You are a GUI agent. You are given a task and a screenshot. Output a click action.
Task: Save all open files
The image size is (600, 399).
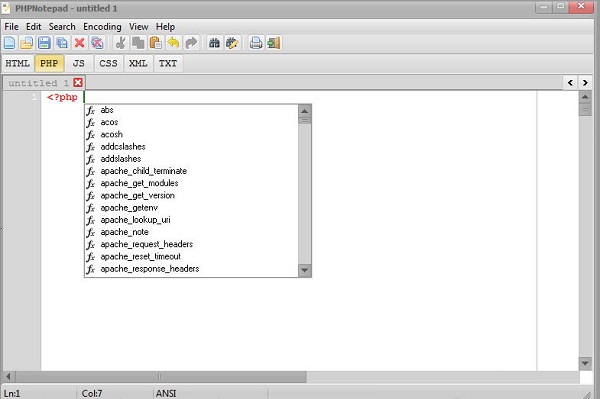[x=62, y=43]
